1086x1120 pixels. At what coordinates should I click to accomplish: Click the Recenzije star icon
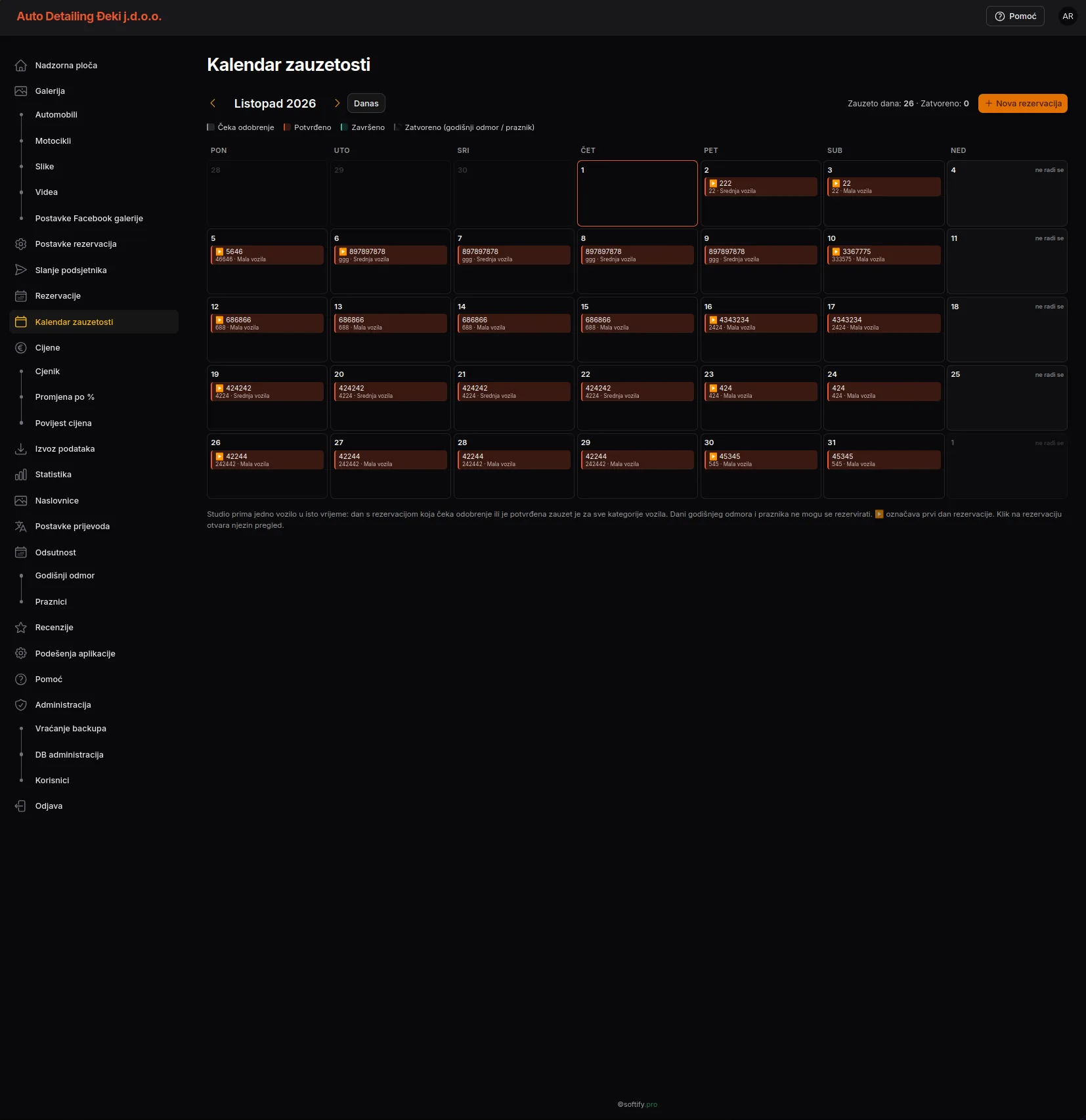[21, 628]
